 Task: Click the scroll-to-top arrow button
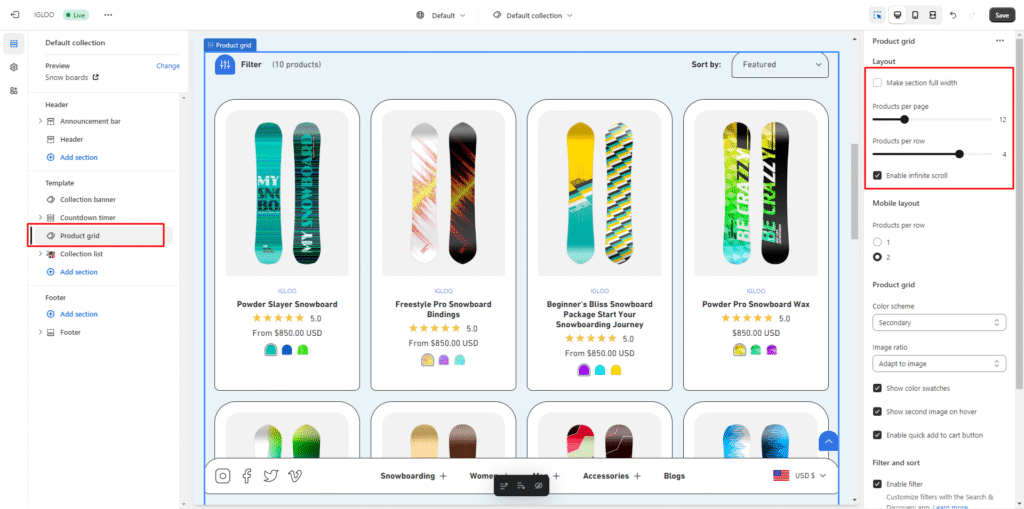pyautogui.click(x=828, y=441)
